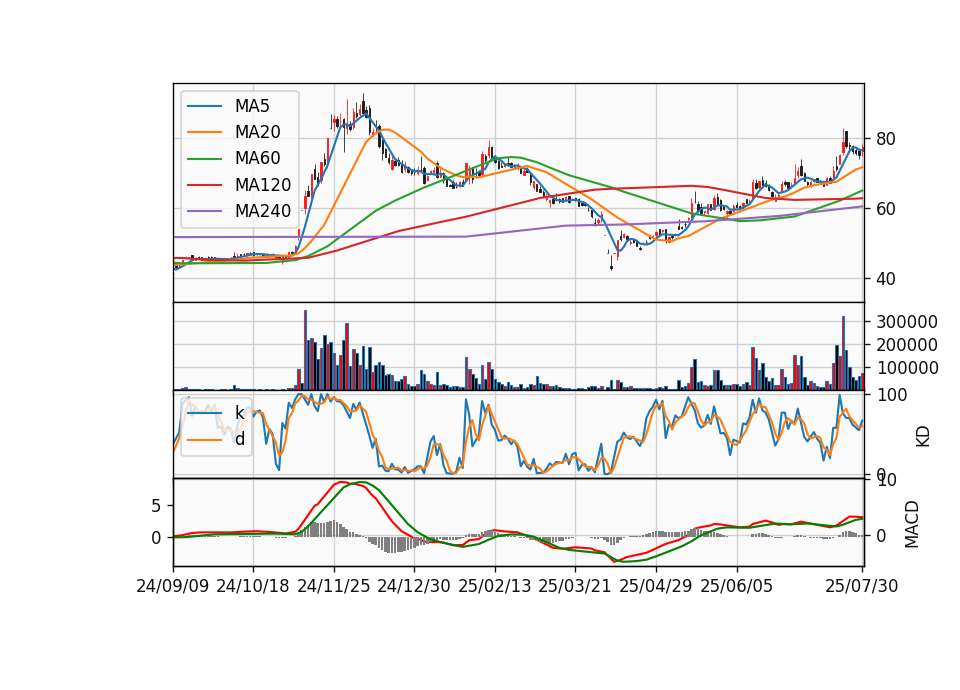Click the 25/04/29 date label
The image size is (960, 690).
pos(656,586)
